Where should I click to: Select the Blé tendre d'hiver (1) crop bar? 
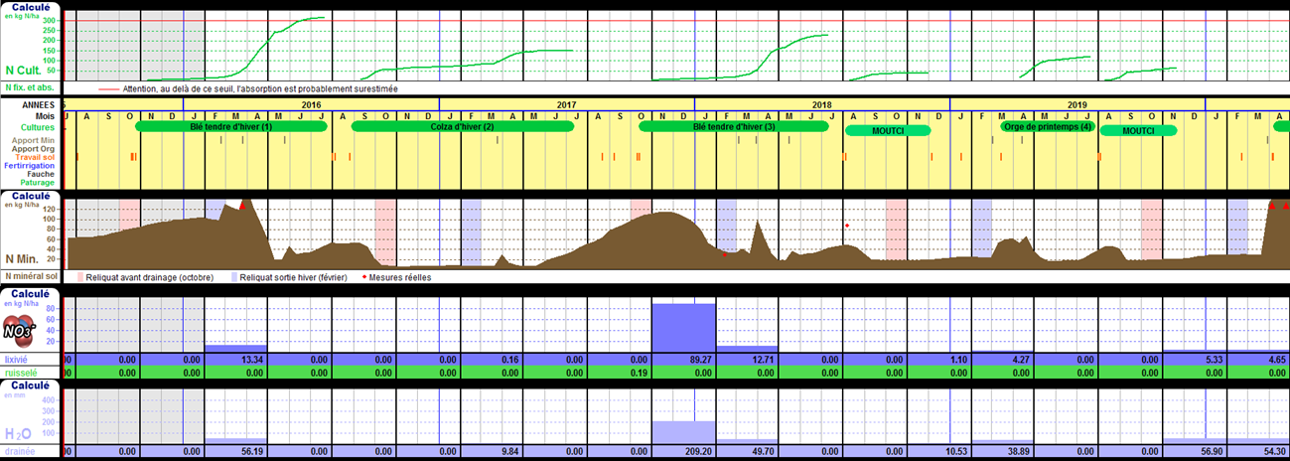231,127
